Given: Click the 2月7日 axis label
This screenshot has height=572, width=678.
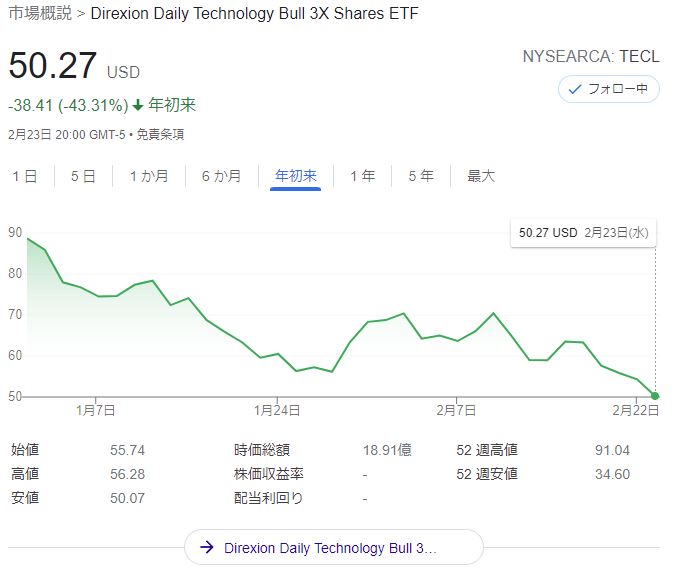Looking at the screenshot, I should 456,410.
